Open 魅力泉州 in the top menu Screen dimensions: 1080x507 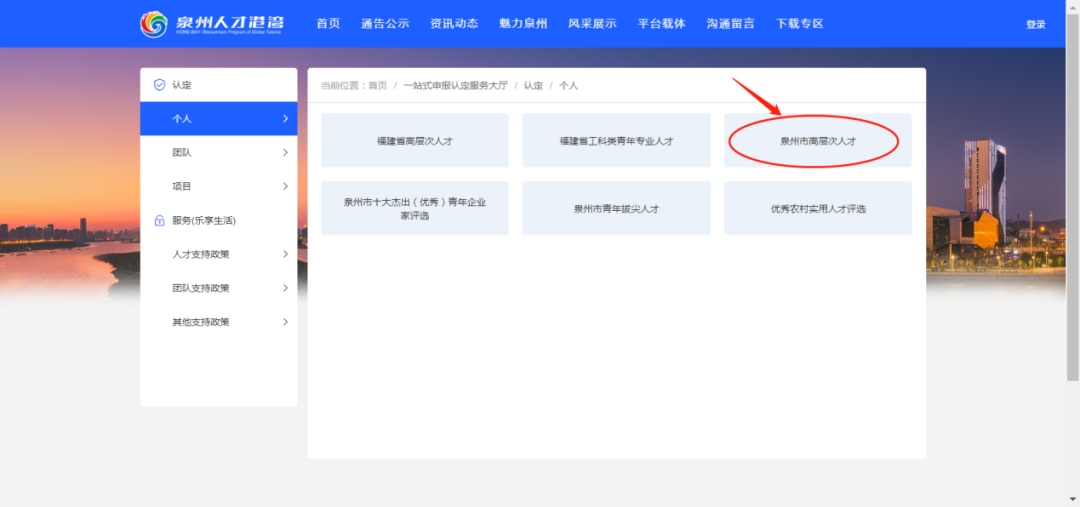(x=523, y=24)
